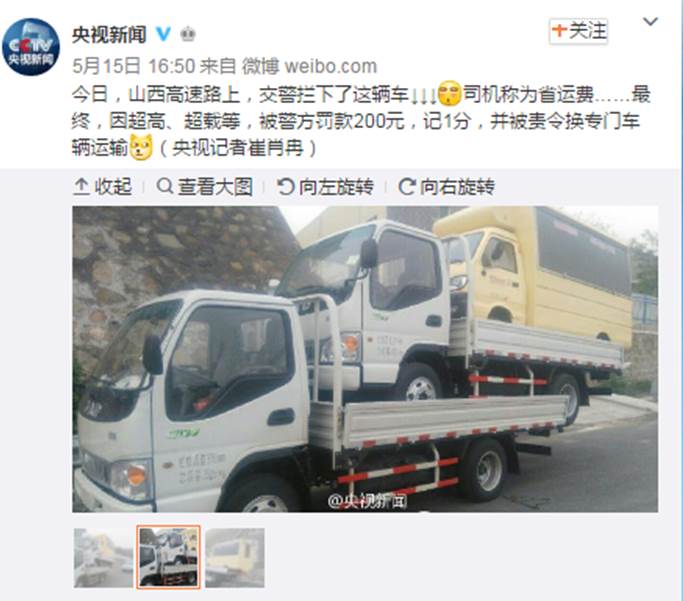Open the 微博 weibo.com source link
Image resolution: width=683 pixels, height=601 pixels.
[x=309, y=66]
